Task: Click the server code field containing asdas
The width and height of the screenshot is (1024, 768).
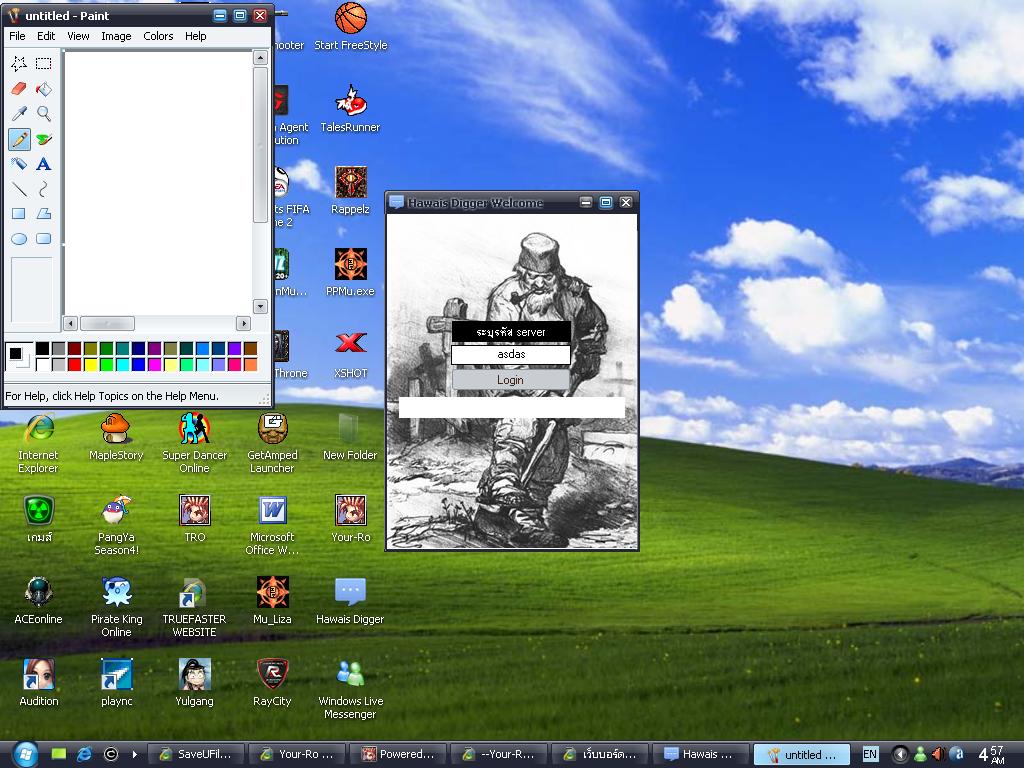Action: [x=511, y=355]
